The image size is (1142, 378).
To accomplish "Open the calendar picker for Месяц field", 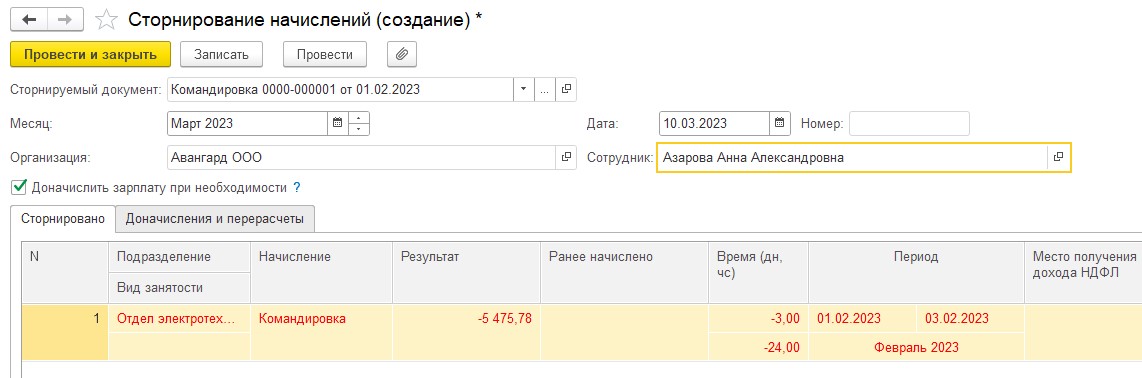I will click(337, 123).
